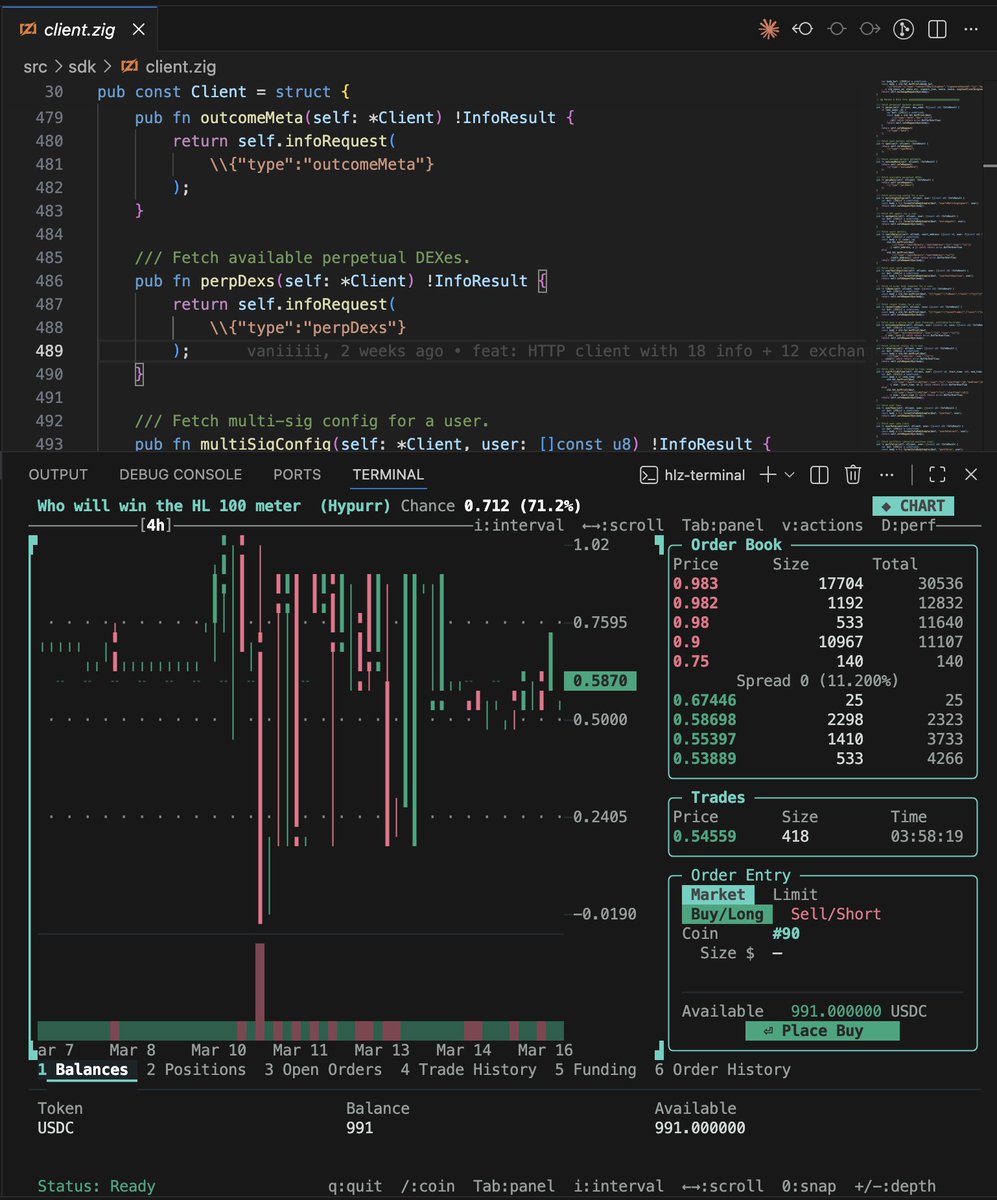Open terminal panel more actions ellipsis
The width and height of the screenshot is (997, 1200).
coord(886,475)
